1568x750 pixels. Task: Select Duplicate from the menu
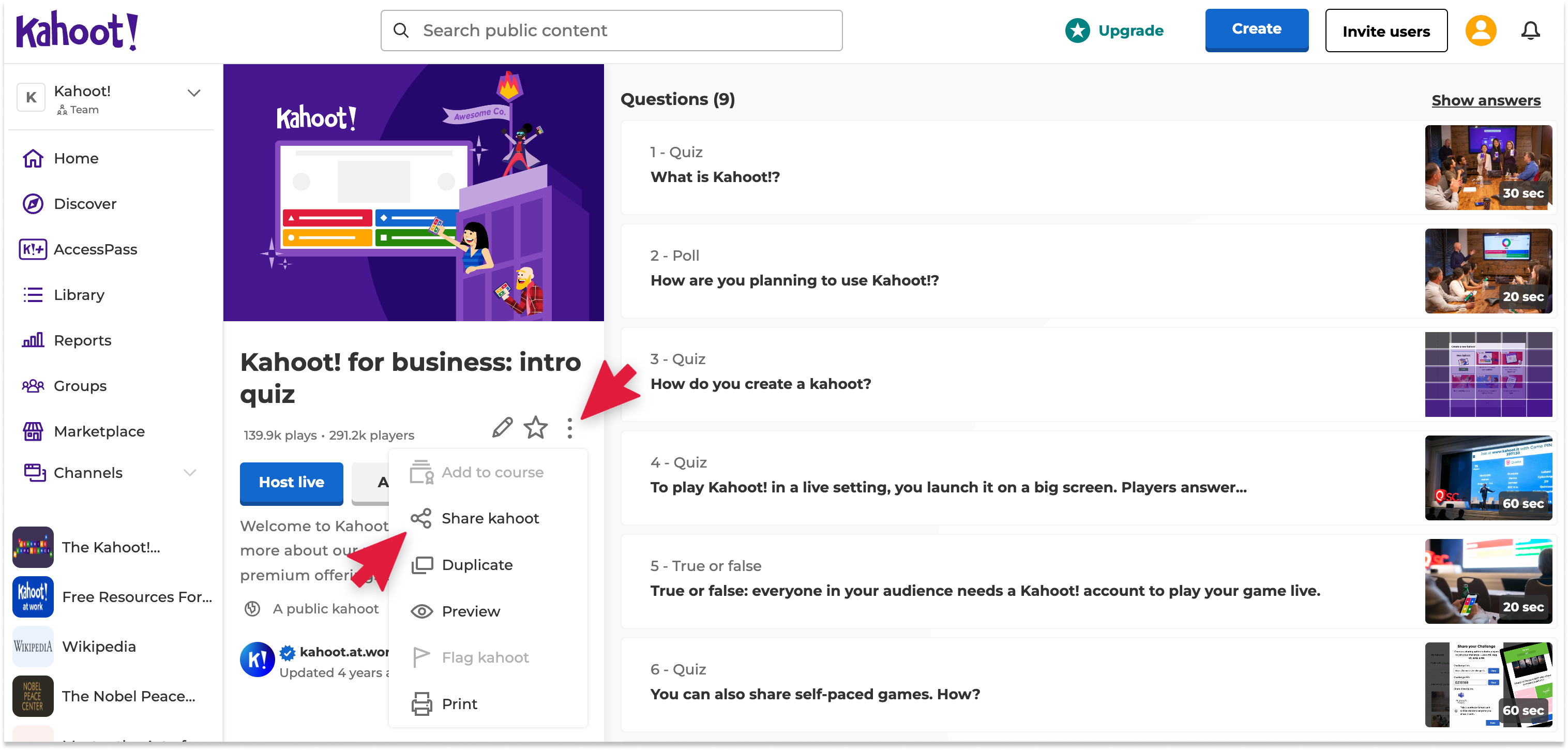488,565
